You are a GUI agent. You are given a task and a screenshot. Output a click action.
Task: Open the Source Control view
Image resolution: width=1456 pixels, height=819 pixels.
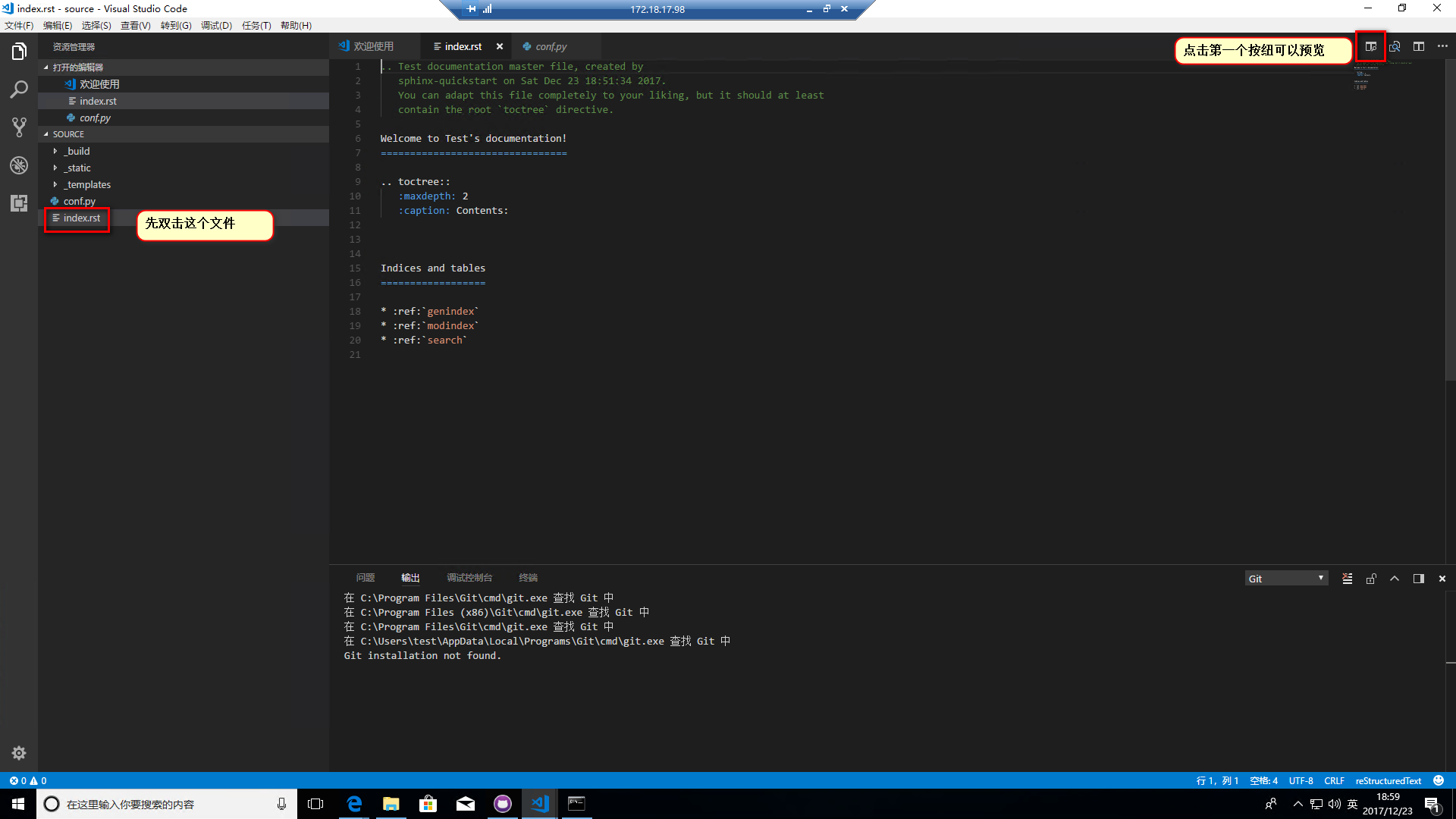[x=19, y=127]
